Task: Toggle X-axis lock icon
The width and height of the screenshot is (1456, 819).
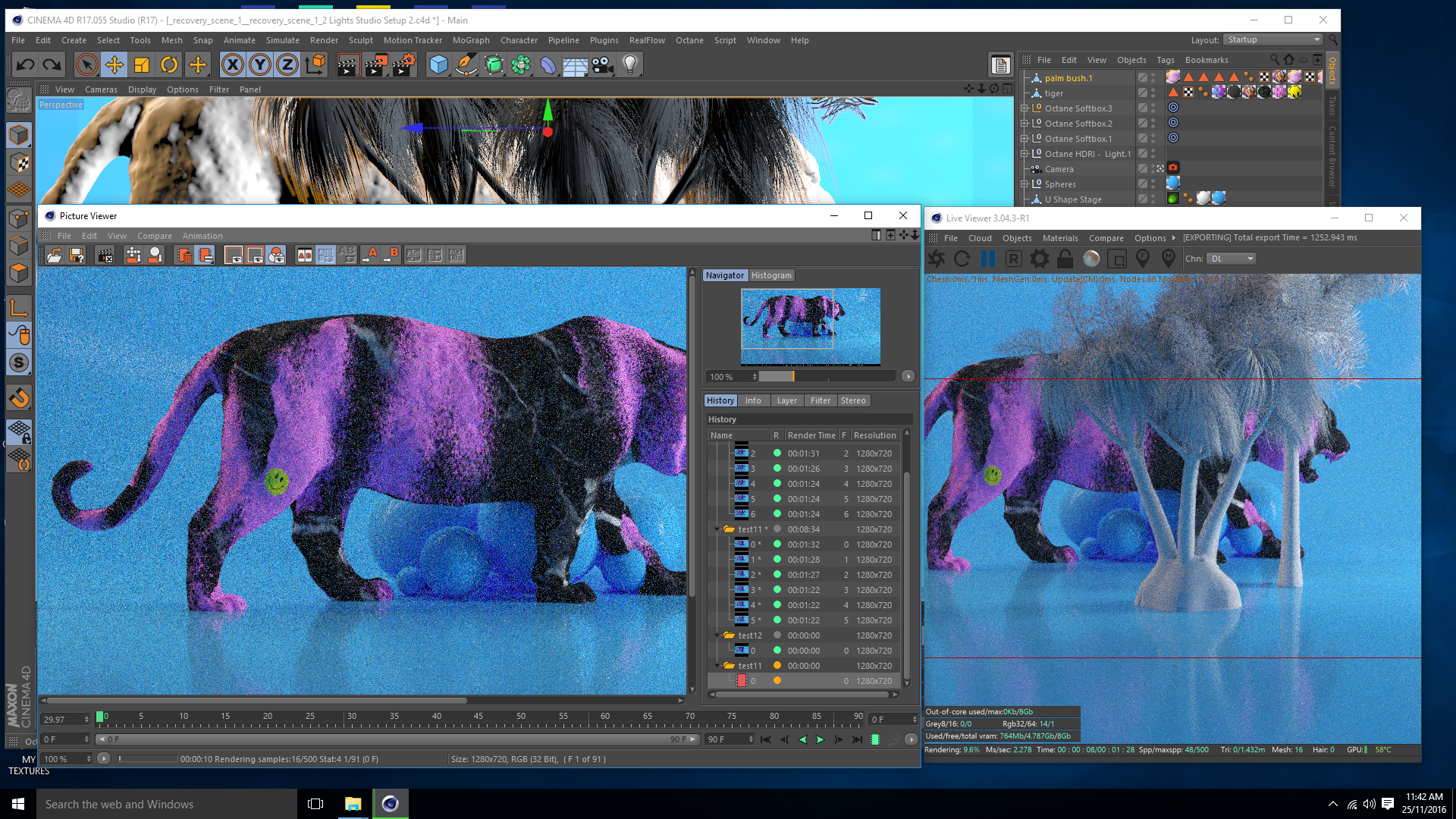Action: tap(233, 65)
